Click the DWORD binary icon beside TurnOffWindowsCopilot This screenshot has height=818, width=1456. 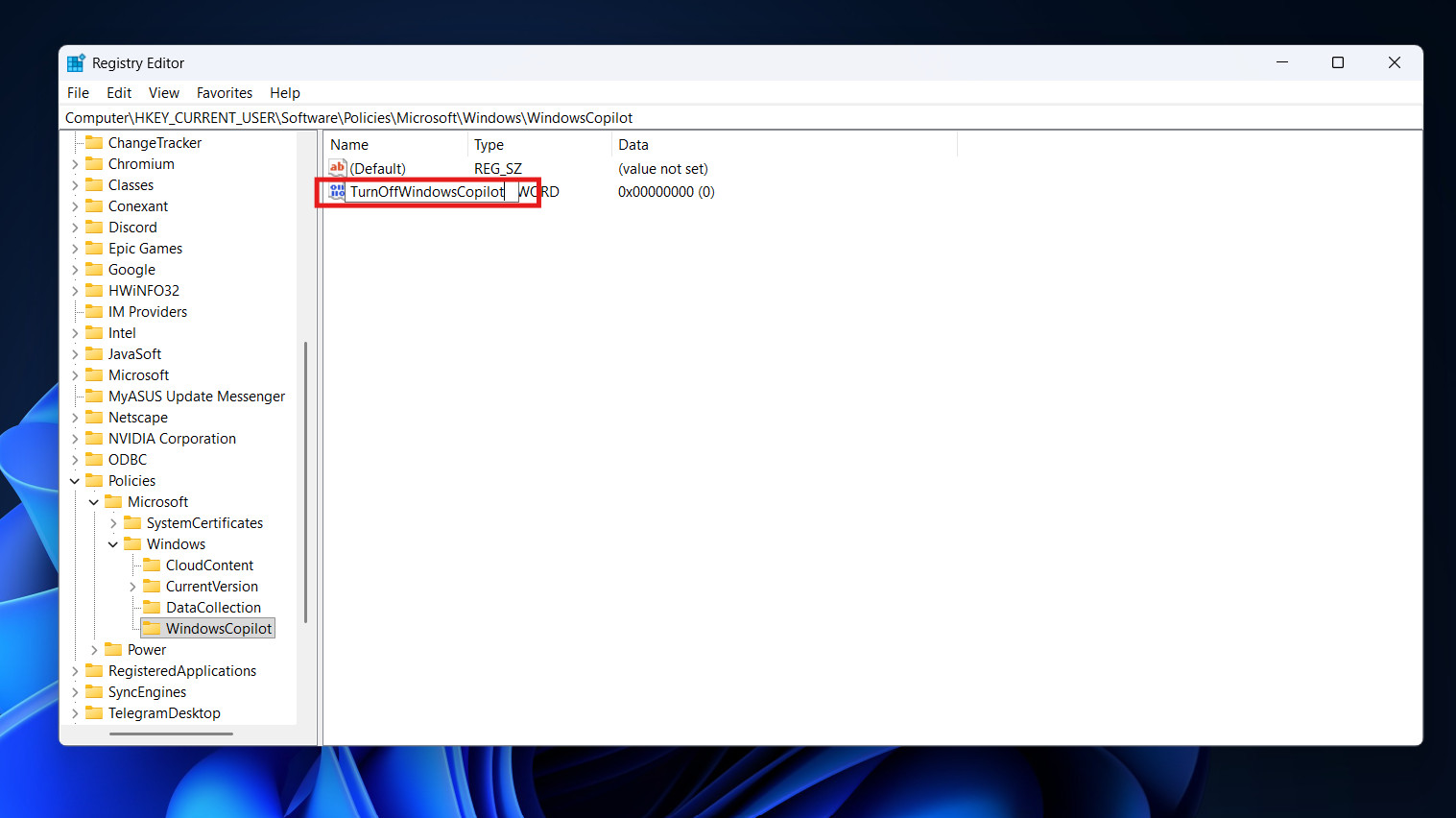tap(337, 191)
